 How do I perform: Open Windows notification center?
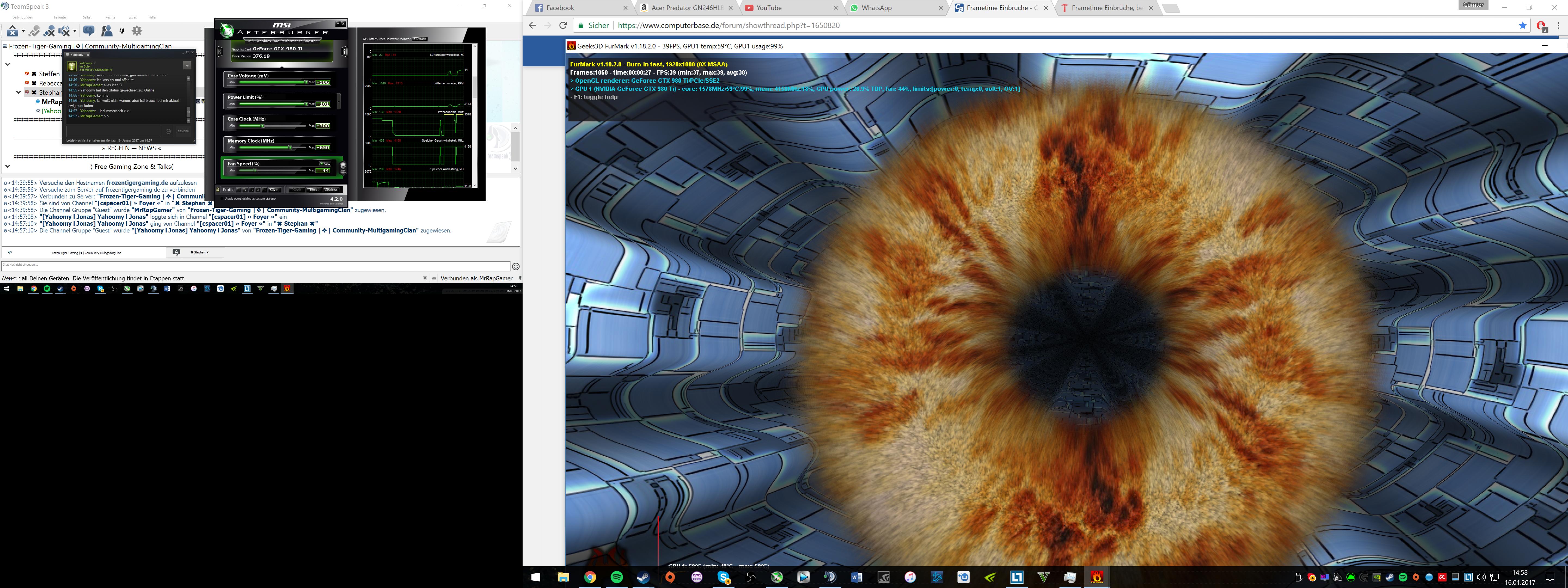(x=1550, y=577)
